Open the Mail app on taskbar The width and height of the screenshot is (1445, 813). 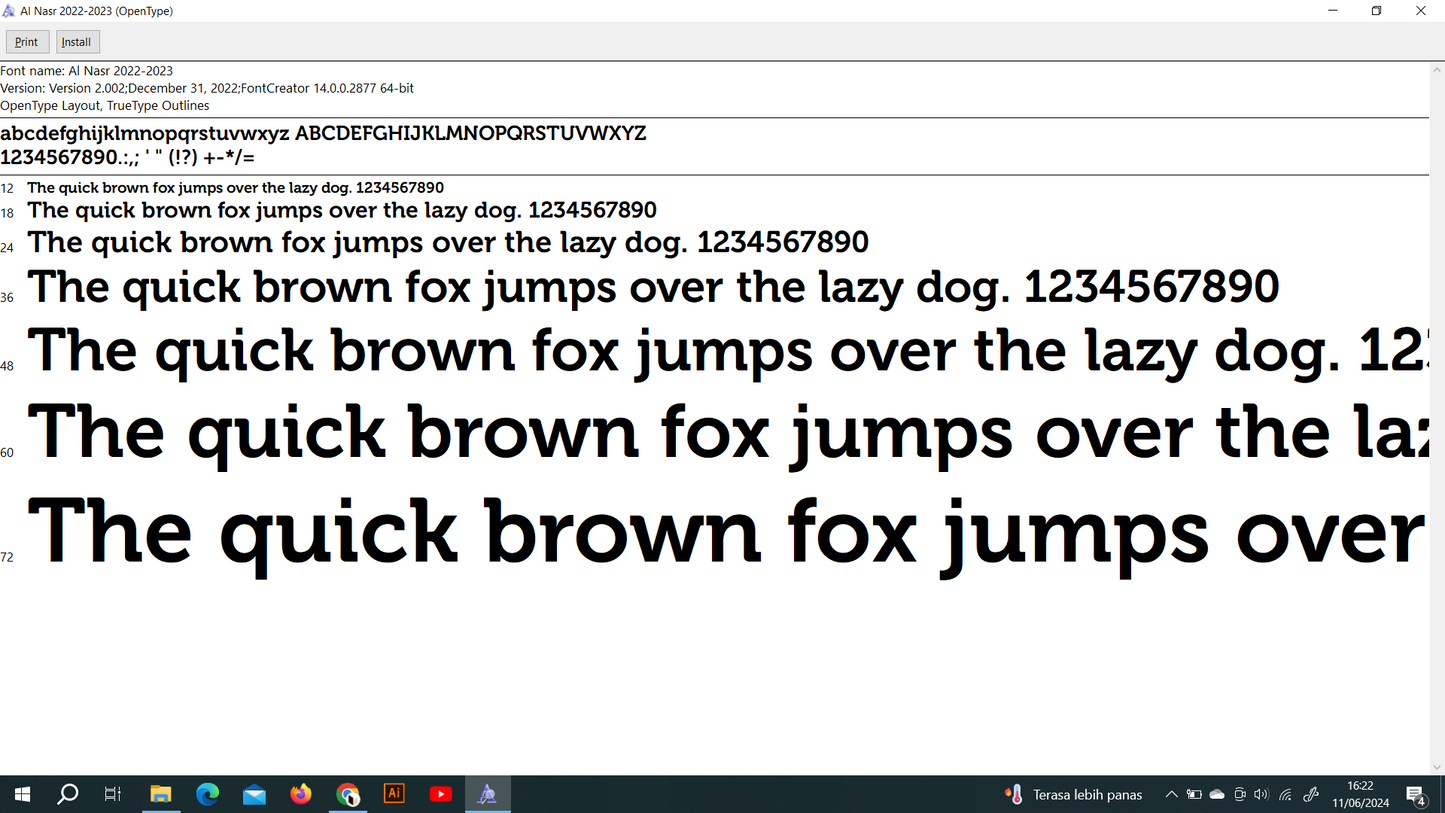pos(254,795)
